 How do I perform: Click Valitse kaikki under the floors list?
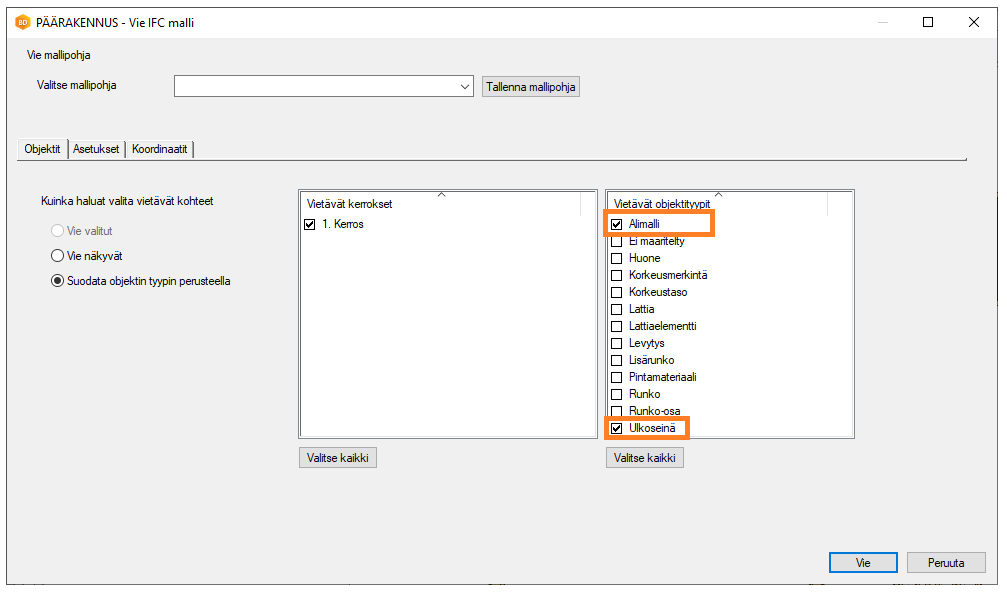pos(338,458)
